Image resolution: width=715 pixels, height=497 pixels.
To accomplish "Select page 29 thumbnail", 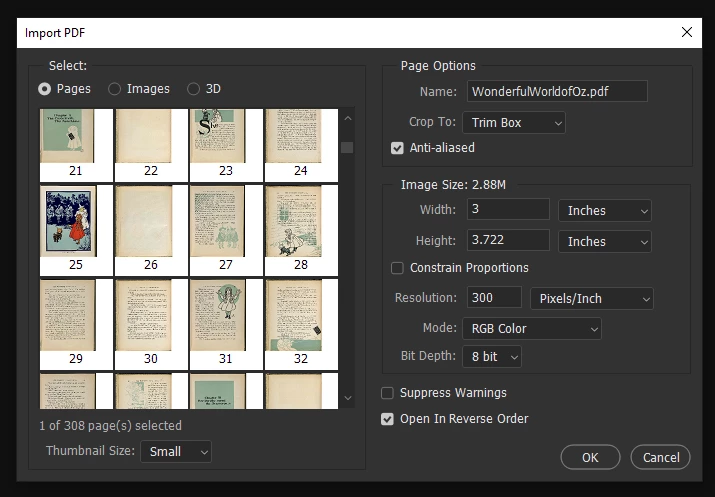I will tap(76, 324).
